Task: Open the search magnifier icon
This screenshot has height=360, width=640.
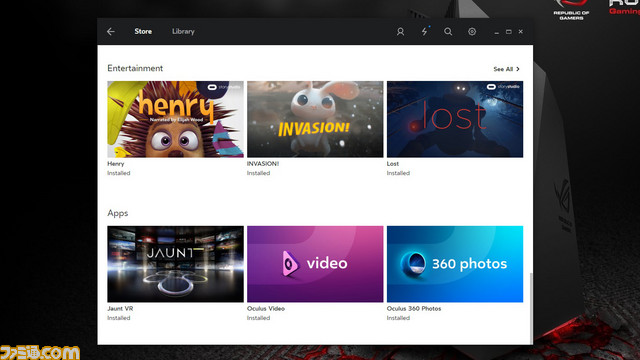Action: (x=448, y=31)
